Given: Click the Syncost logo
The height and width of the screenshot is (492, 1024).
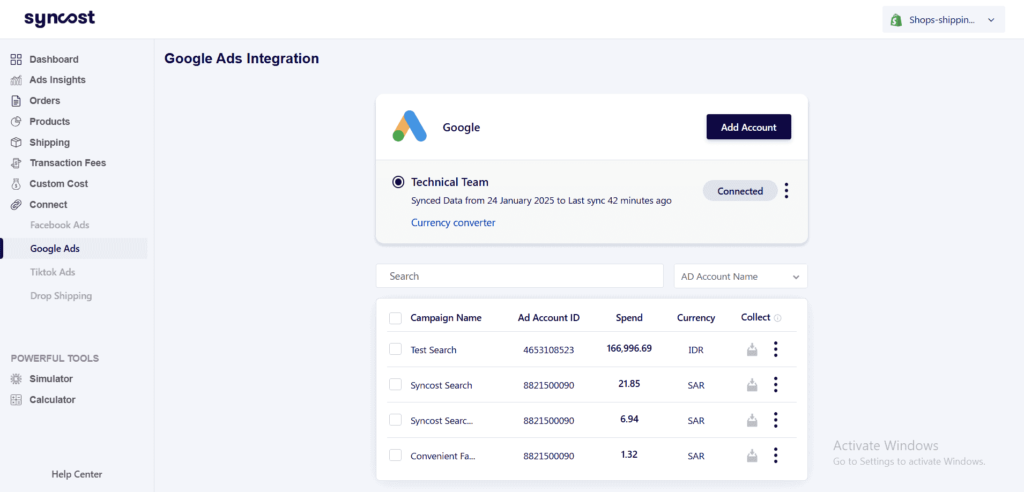Looking at the screenshot, I should click(x=59, y=18).
